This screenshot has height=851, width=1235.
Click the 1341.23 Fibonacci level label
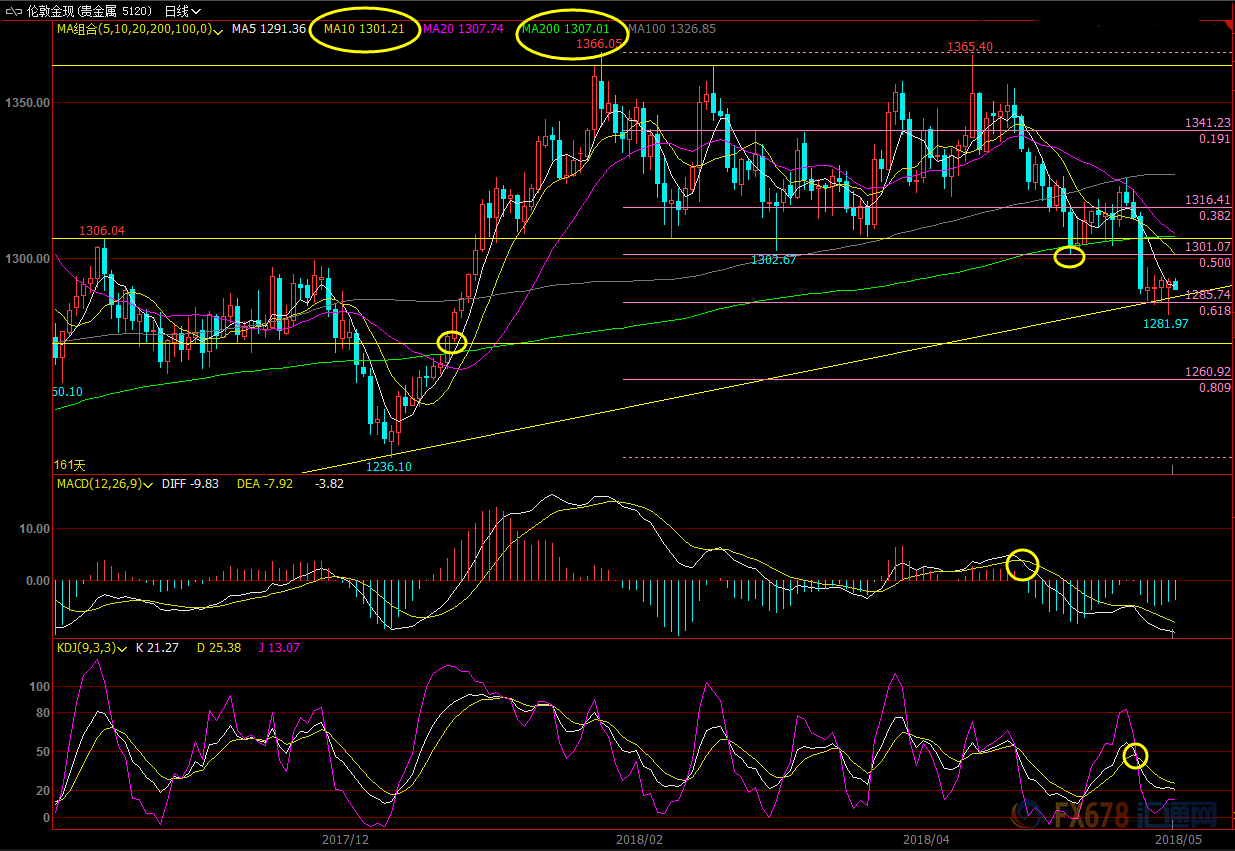click(x=1208, y=123)
